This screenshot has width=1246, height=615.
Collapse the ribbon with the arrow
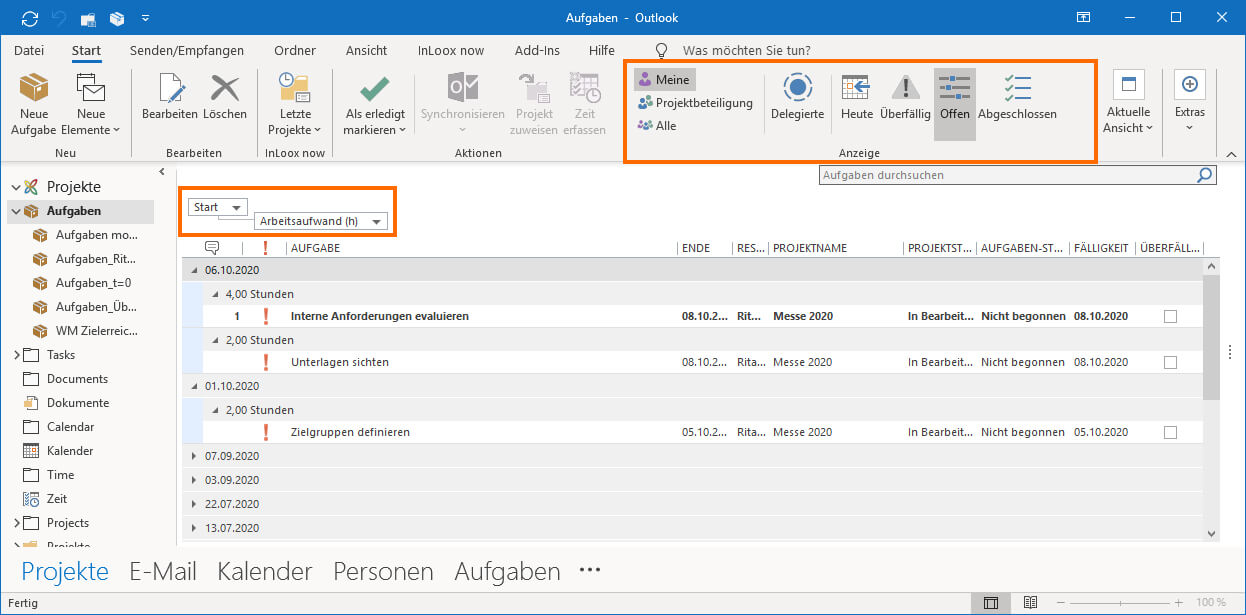point(1231,154)
